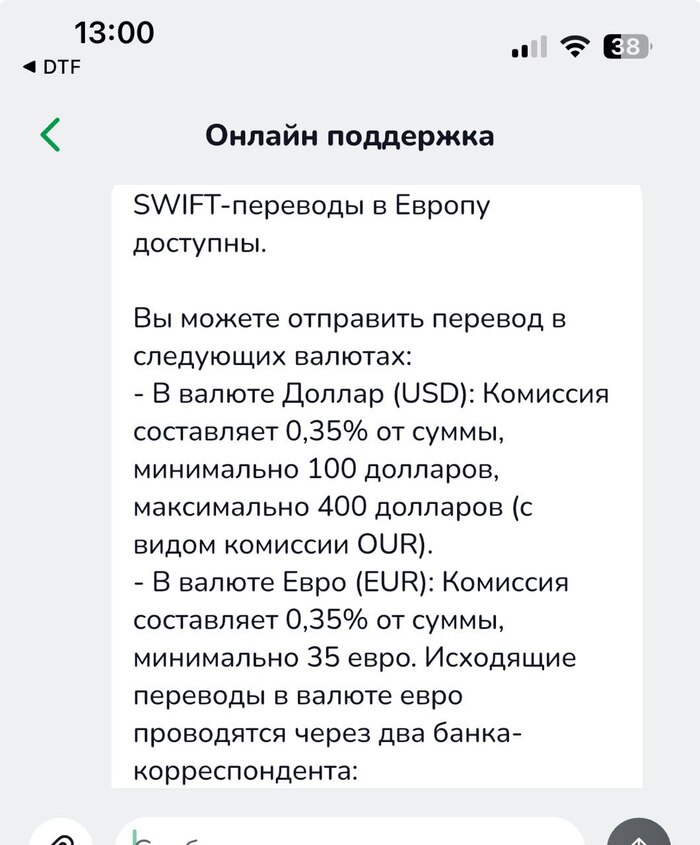This screenshot has width=700, height=845.
Task: Tap the Wi-Fi status icon
Action: pos(574,46)
